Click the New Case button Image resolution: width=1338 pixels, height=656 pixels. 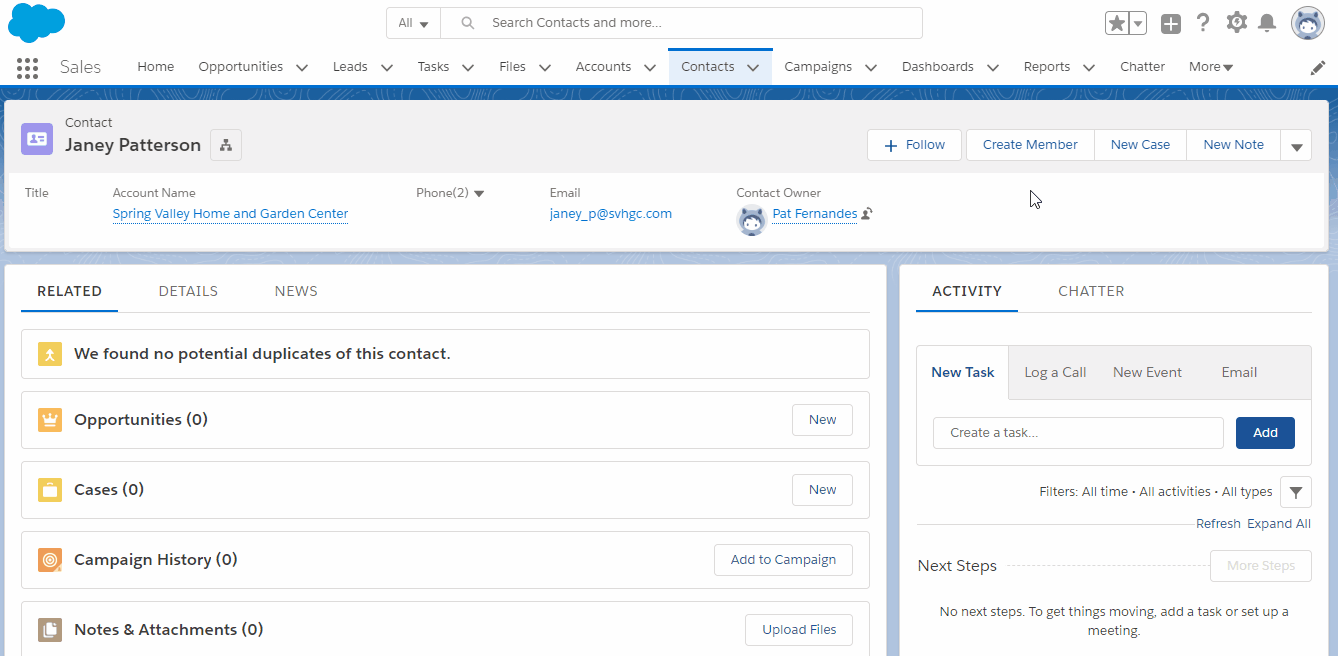click(x=1140, y=145)
